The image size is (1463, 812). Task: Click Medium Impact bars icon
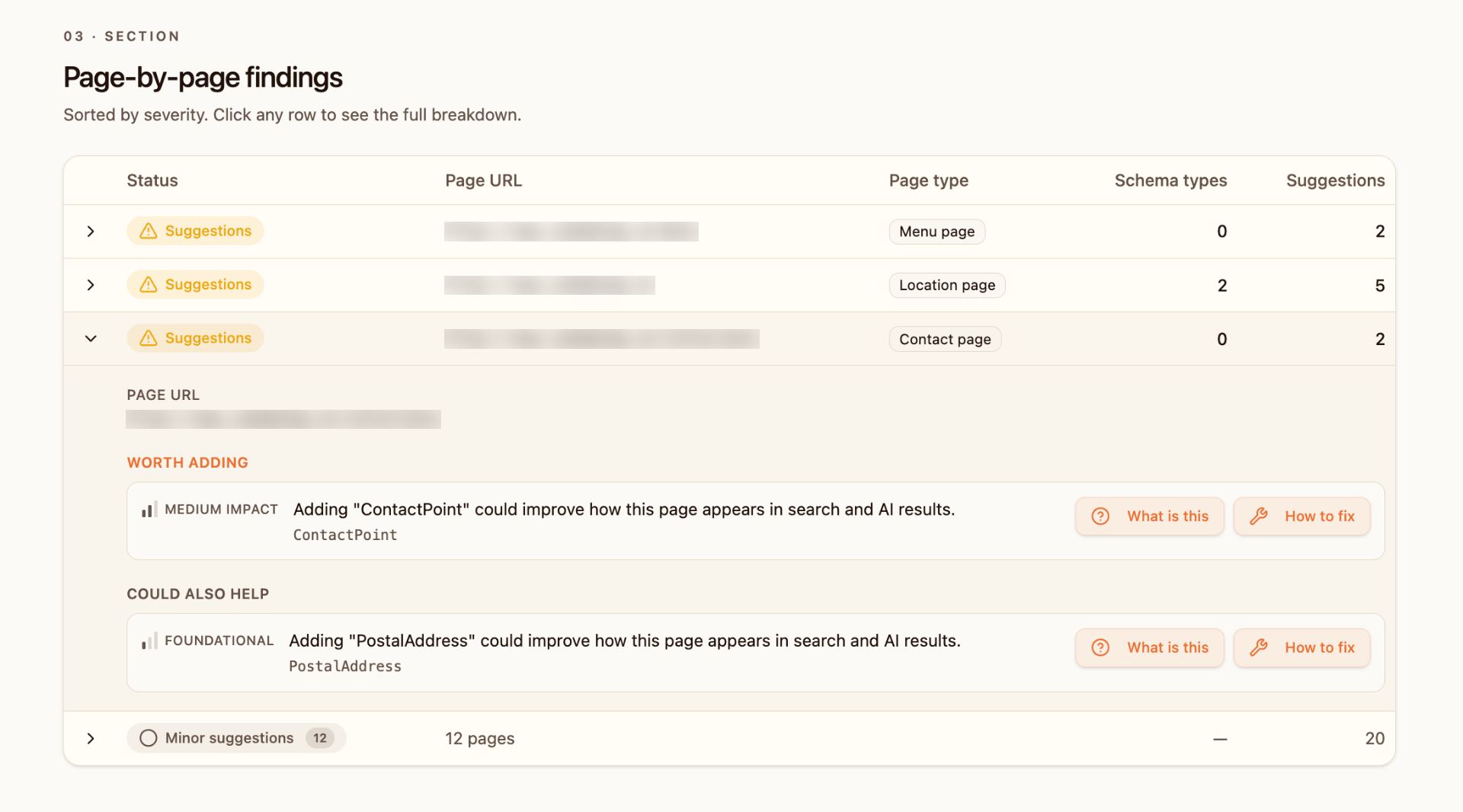tap(149, 510)
